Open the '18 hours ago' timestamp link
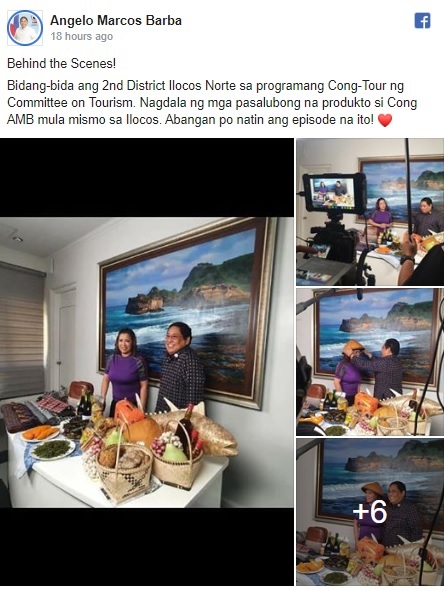Screen dimensions: 444x591 point(82,37)
